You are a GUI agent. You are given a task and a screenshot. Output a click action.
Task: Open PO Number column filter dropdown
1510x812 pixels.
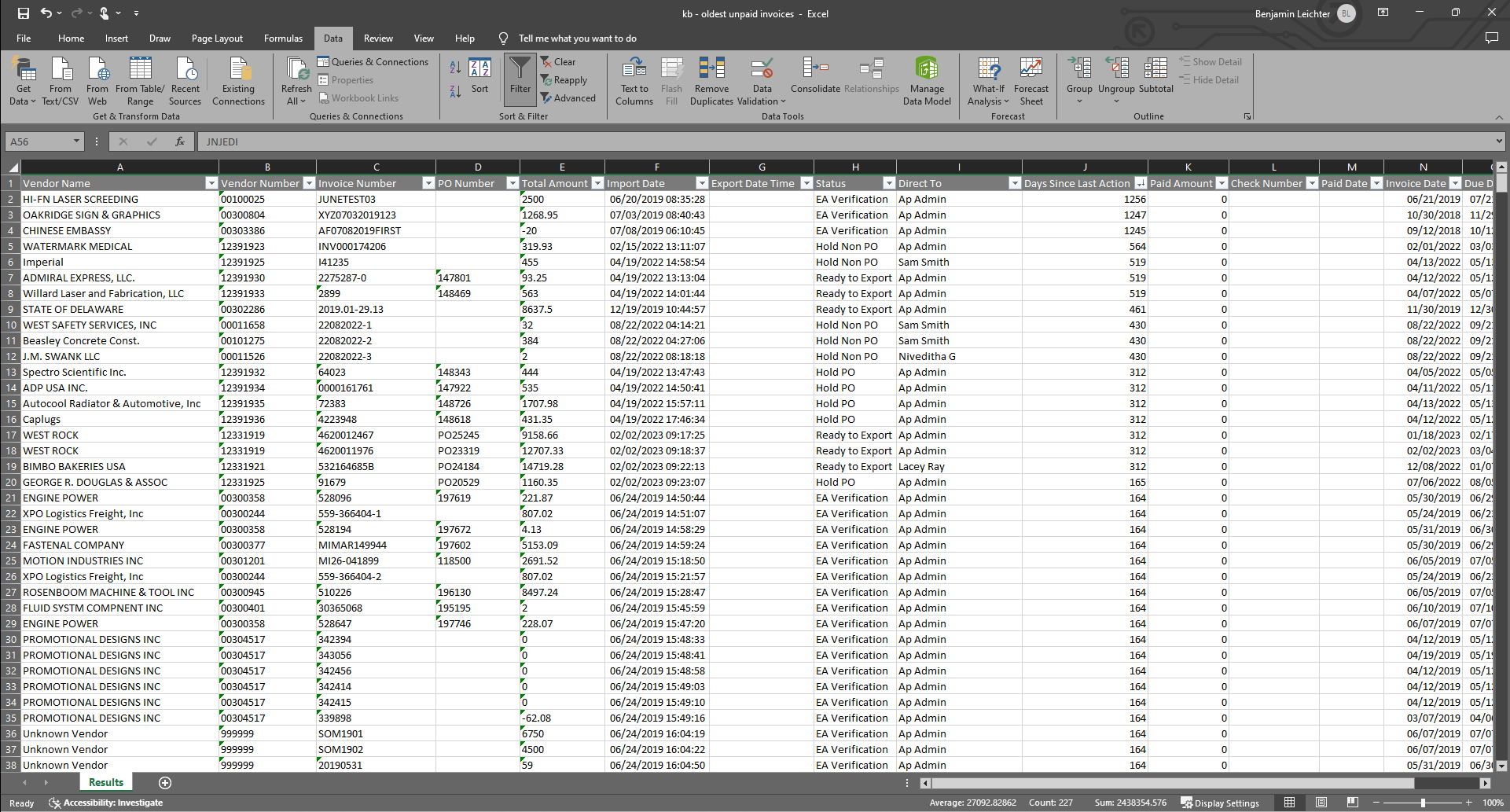513,183
